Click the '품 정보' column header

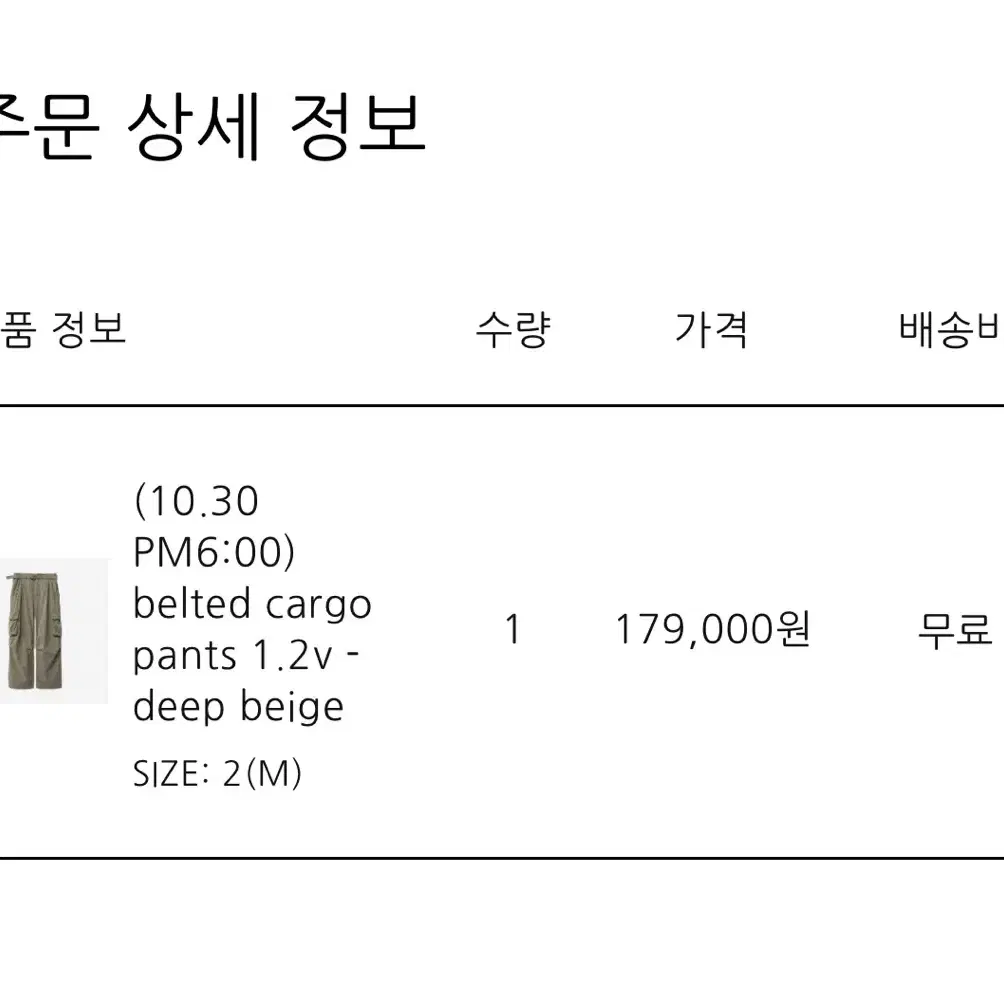click(63, 330)
